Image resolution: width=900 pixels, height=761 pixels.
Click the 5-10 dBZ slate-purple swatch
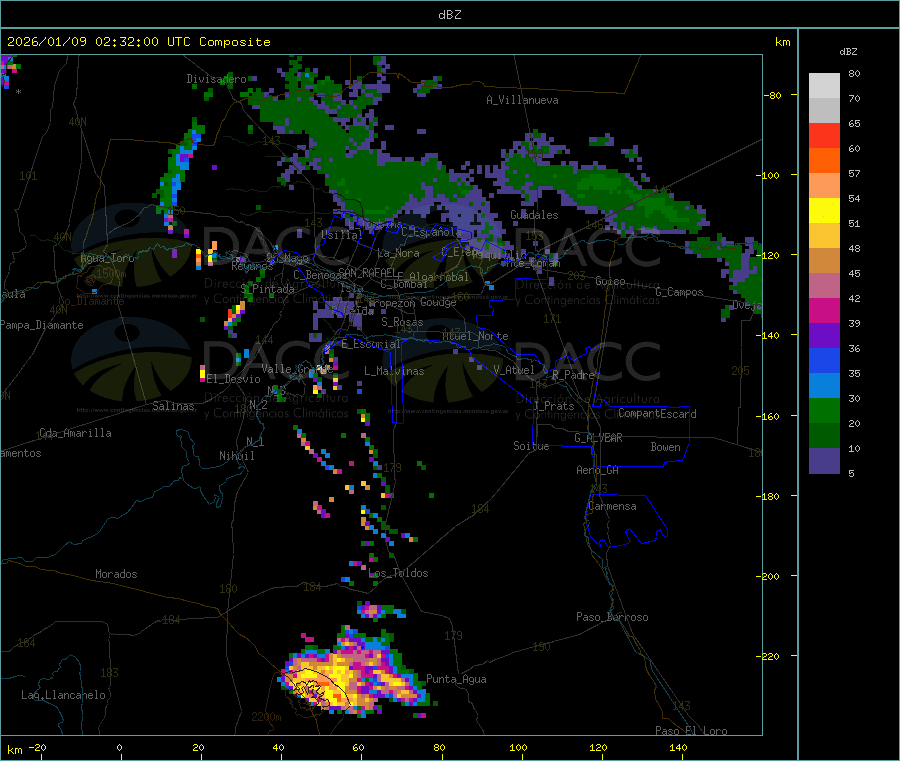[824, 461]
